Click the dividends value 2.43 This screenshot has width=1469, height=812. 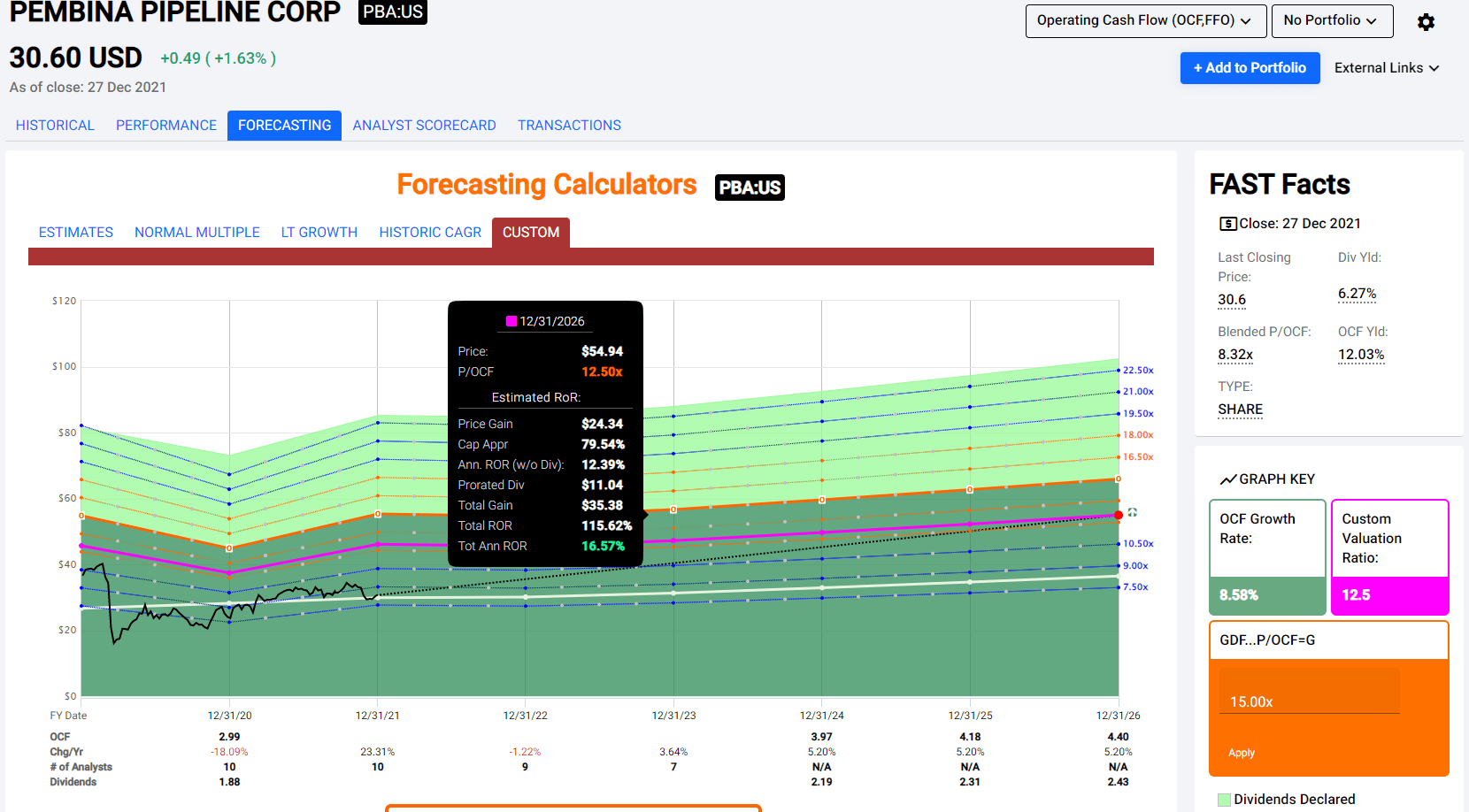pyautogui.click(x=1119, y=782)
